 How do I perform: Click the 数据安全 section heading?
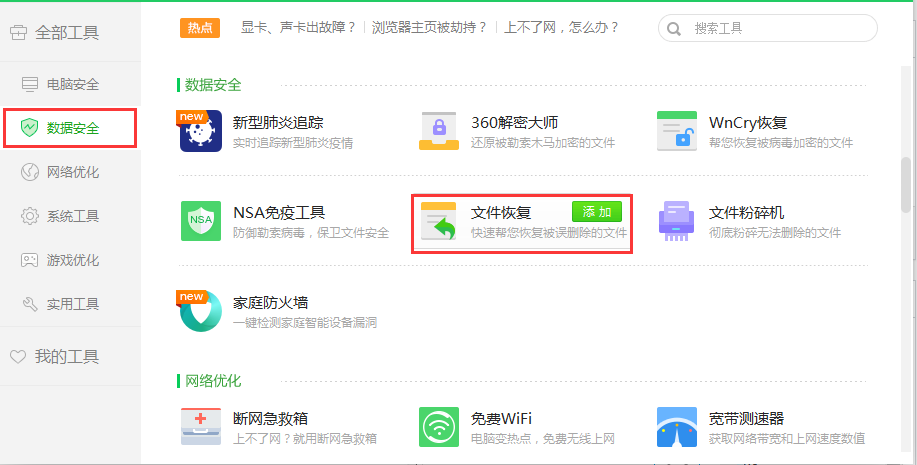pyautogui.click(x=213, y=85)
